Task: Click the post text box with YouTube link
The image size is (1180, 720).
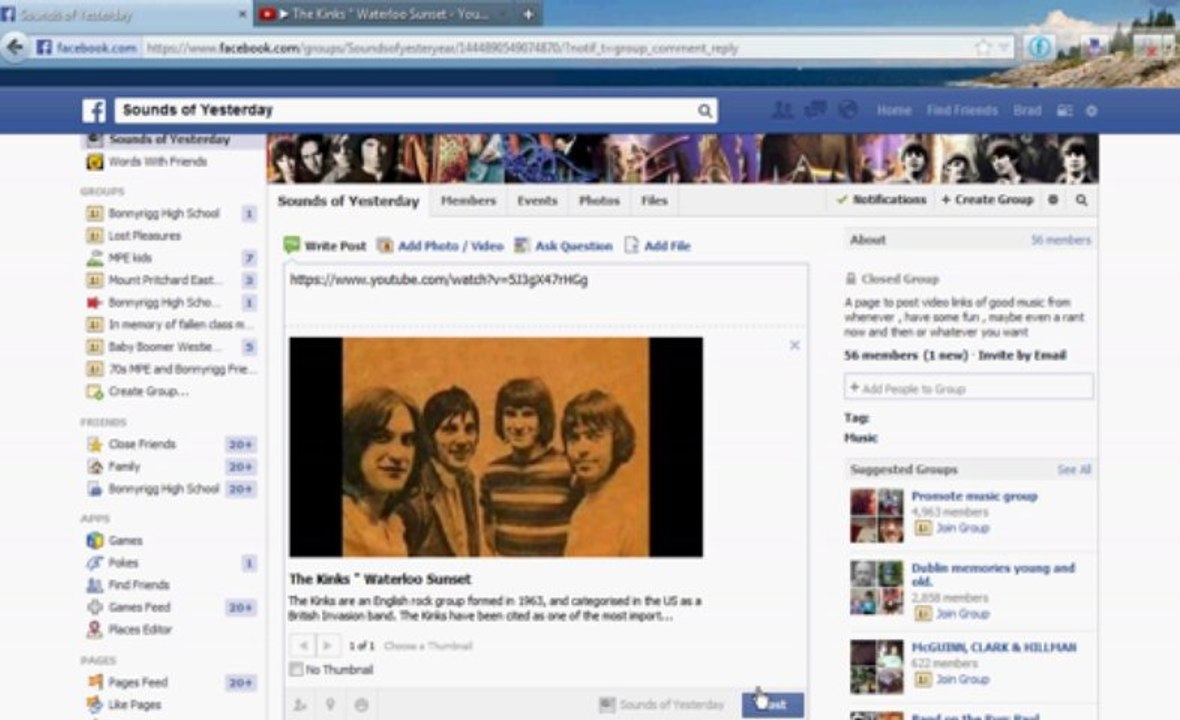Action: (x=546, y=294)
